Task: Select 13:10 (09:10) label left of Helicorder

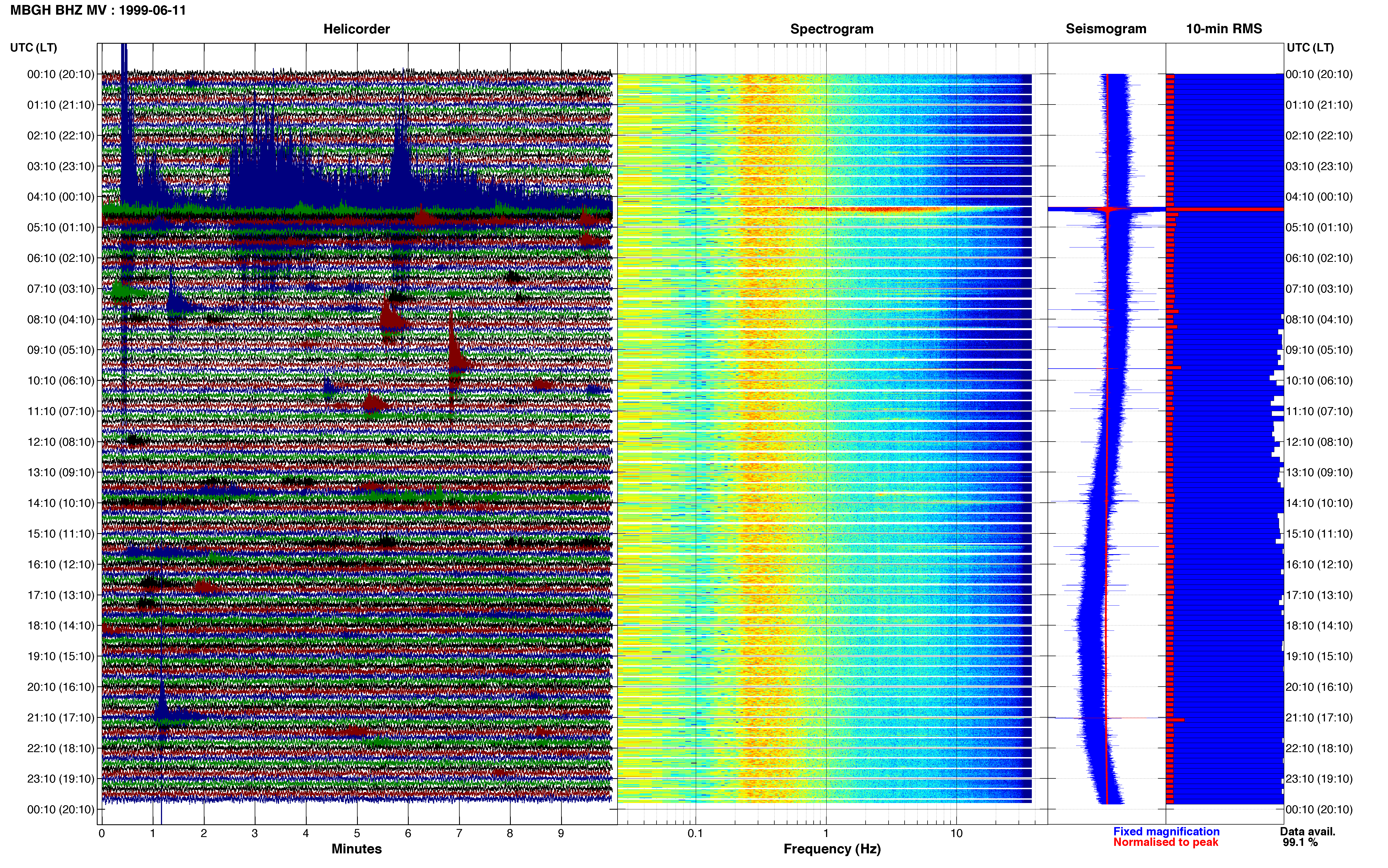Action: pyautogui.click(x=61, y=473)
